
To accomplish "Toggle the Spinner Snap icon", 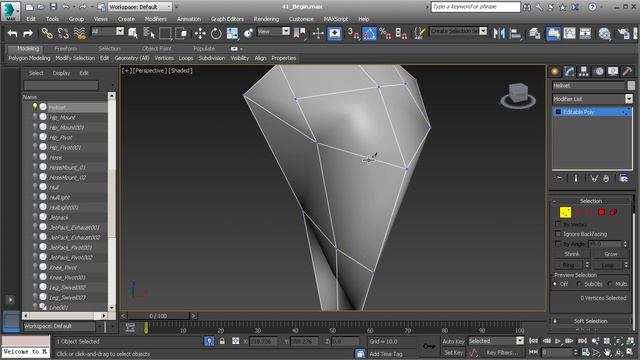I will 401,33.
